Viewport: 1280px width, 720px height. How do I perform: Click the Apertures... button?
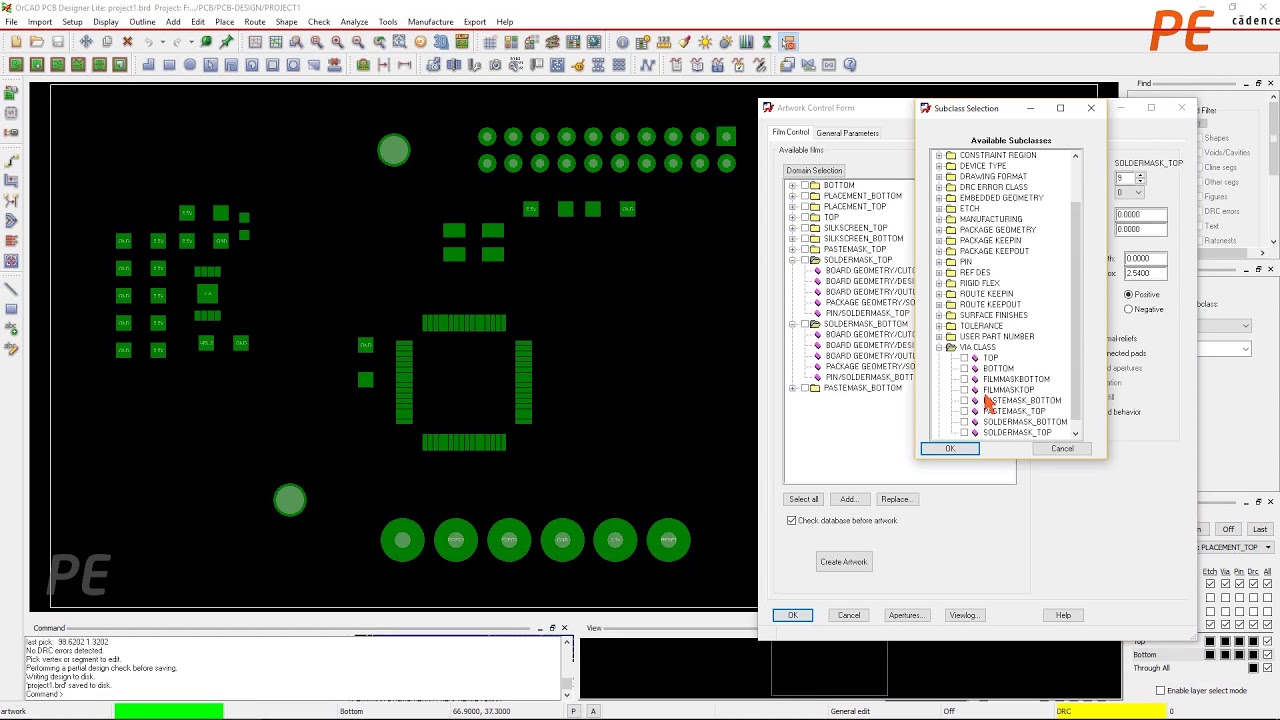[906, 615]
